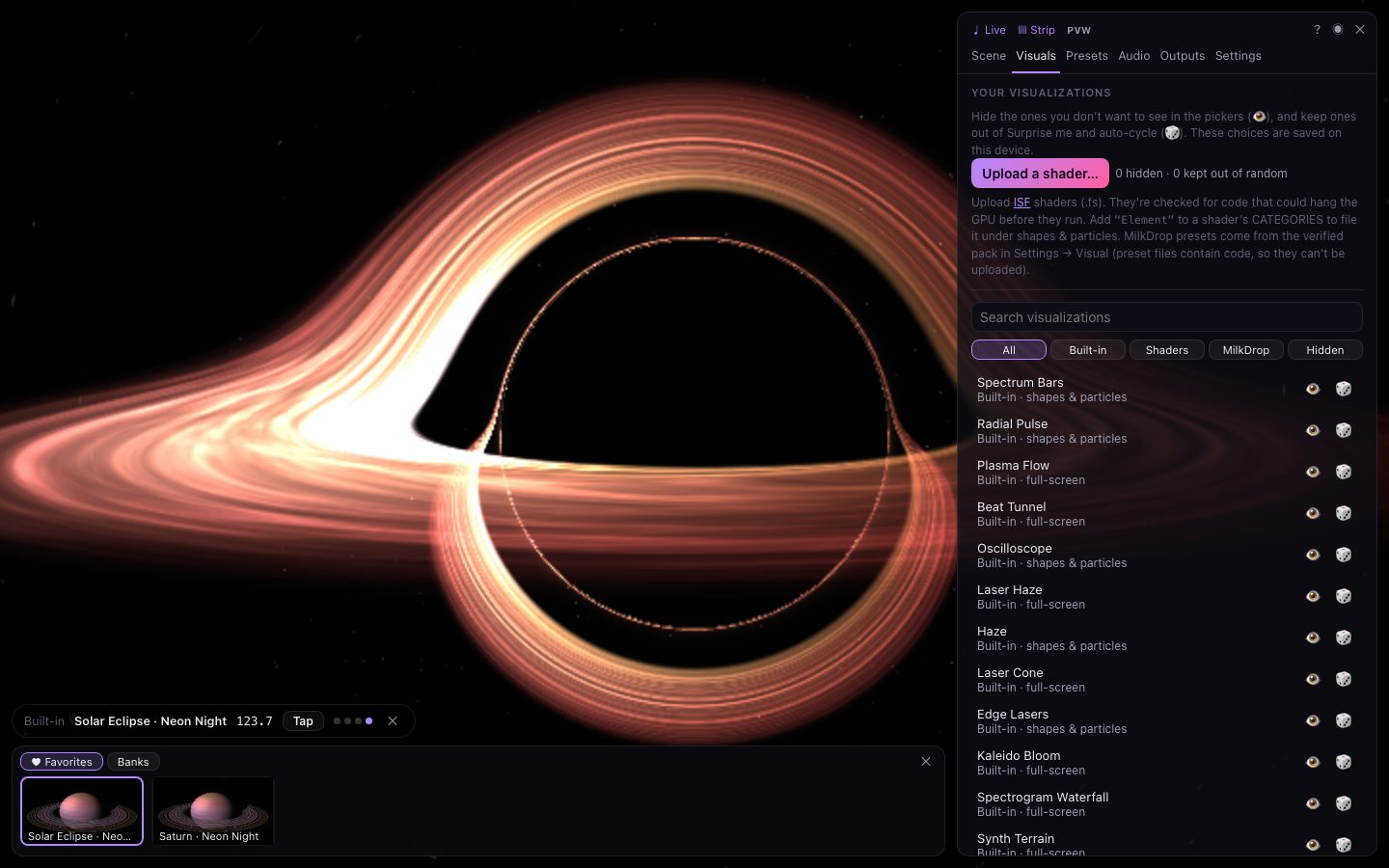The height and width of the screenshot is (868, 1389).
Task: Tap the tempo Tap button
Action: click(303, 721)
